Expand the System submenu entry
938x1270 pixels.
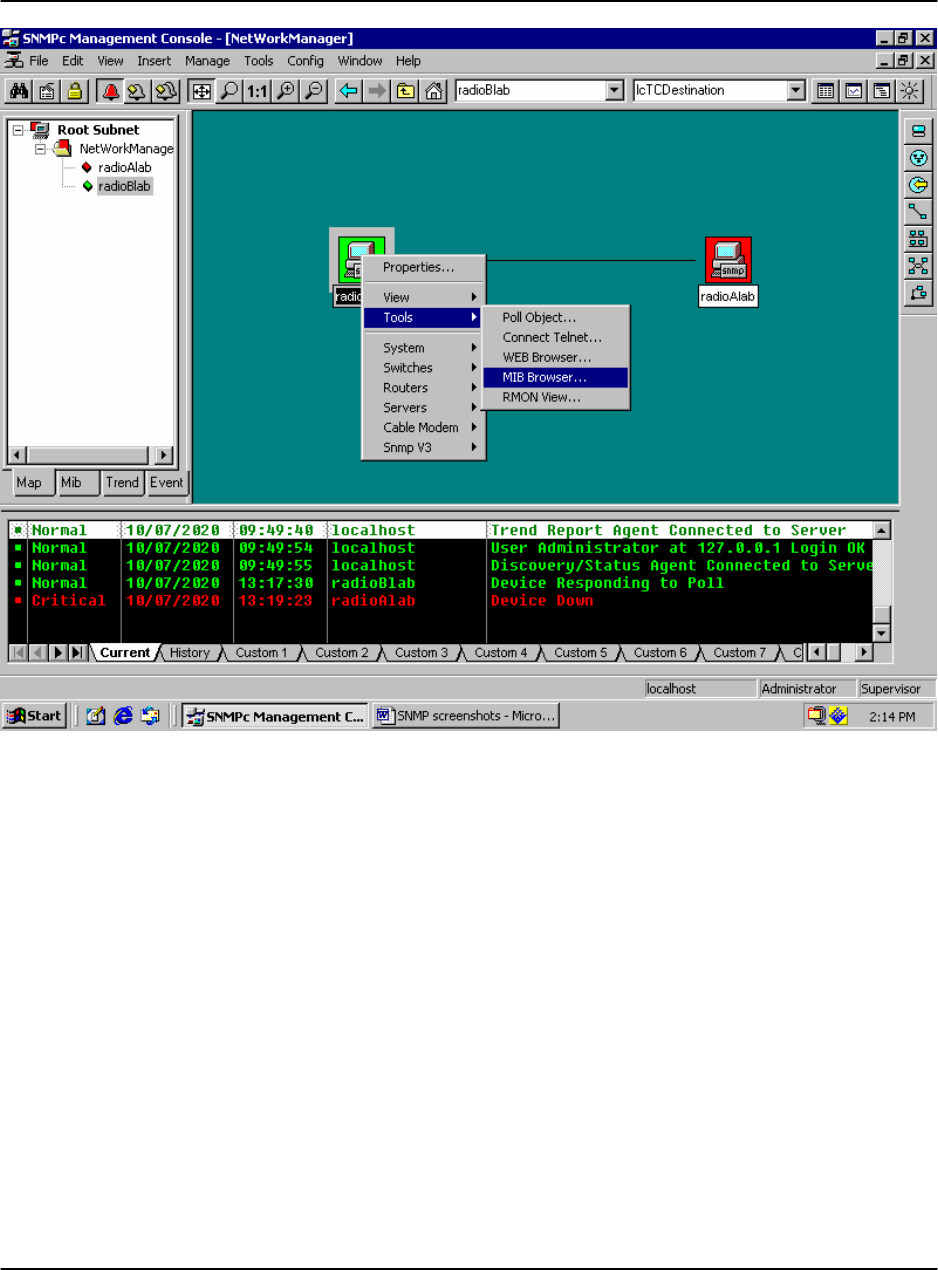click(423, 348)
